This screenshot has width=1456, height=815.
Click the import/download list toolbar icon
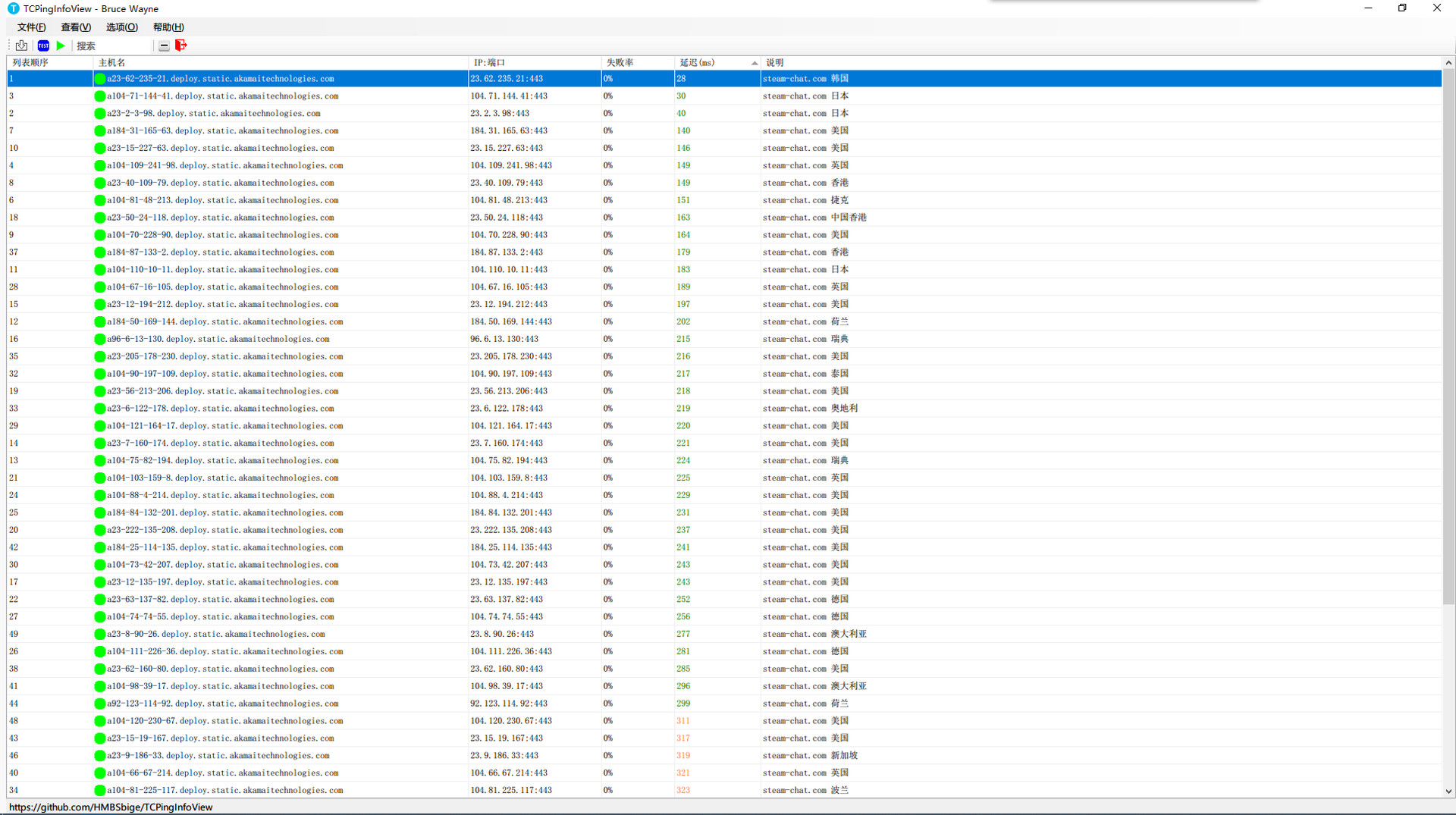(21, 45)
